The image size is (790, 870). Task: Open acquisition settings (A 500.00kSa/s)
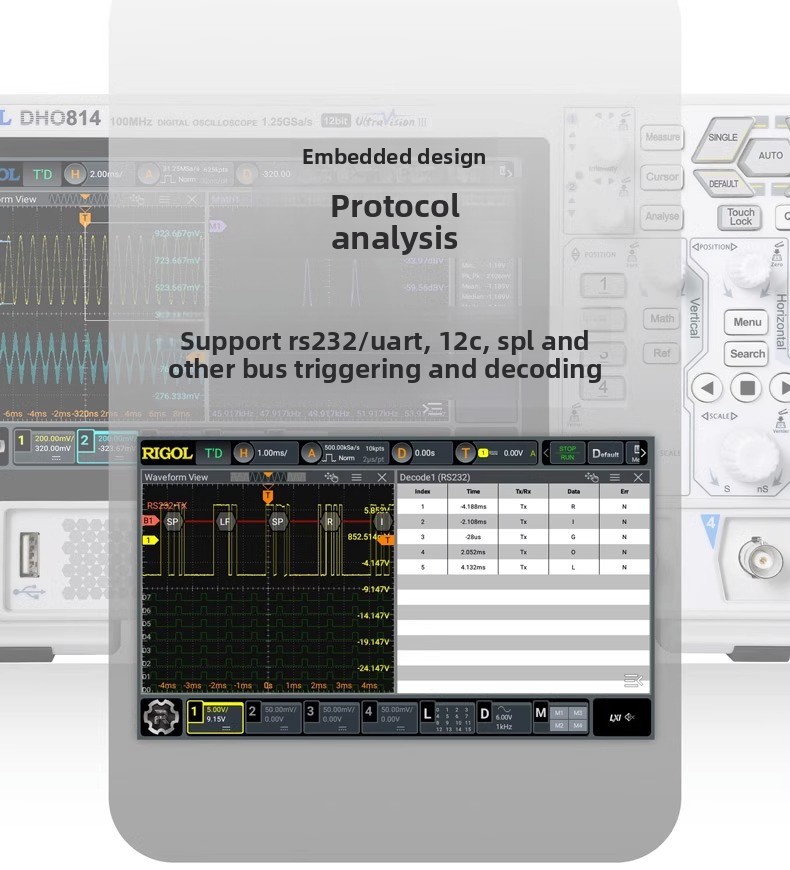tap(344, 453)
